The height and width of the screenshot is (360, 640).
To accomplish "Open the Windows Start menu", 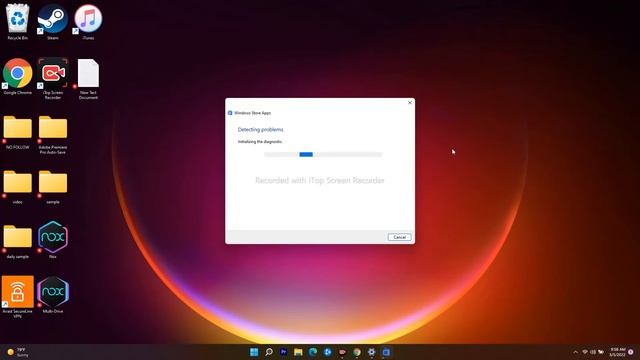I will click(x=254, y=352).
